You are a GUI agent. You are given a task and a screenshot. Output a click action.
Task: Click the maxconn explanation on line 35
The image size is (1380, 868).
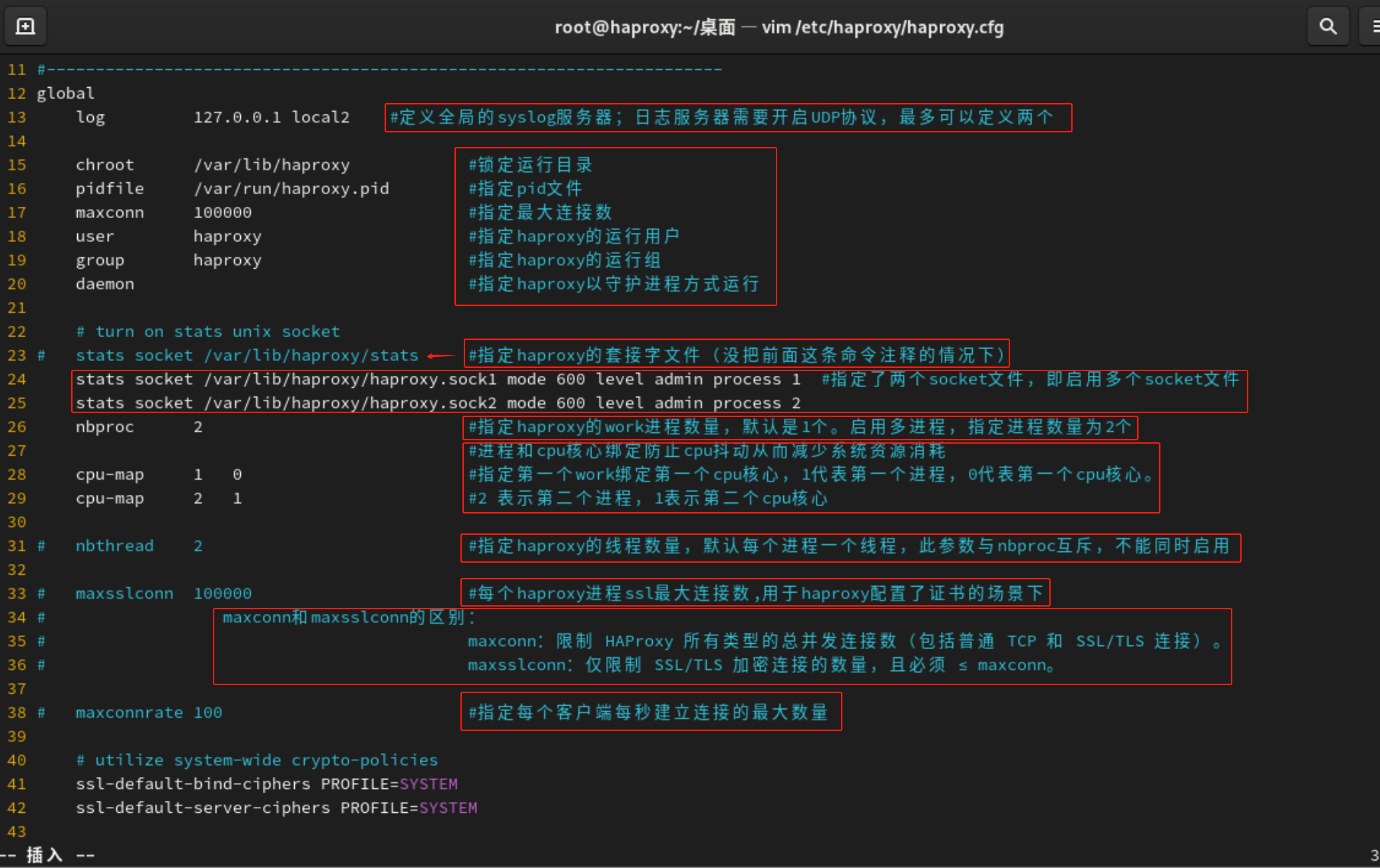coord(845,641)
